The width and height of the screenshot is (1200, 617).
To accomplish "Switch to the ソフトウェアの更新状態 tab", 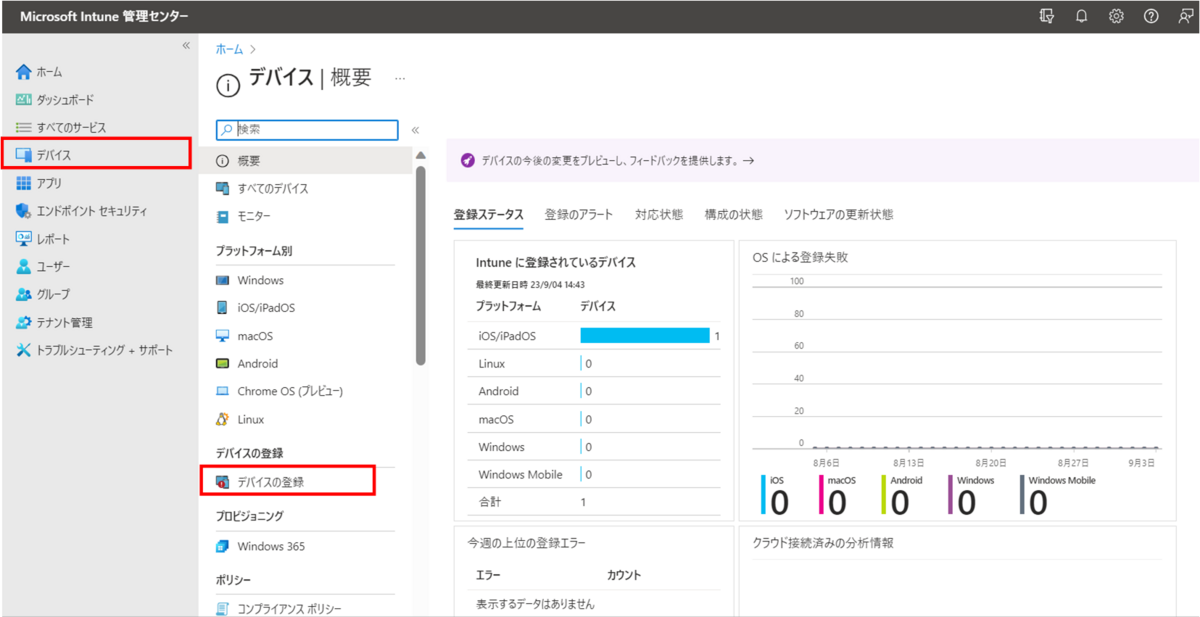I will pos(838,215).
